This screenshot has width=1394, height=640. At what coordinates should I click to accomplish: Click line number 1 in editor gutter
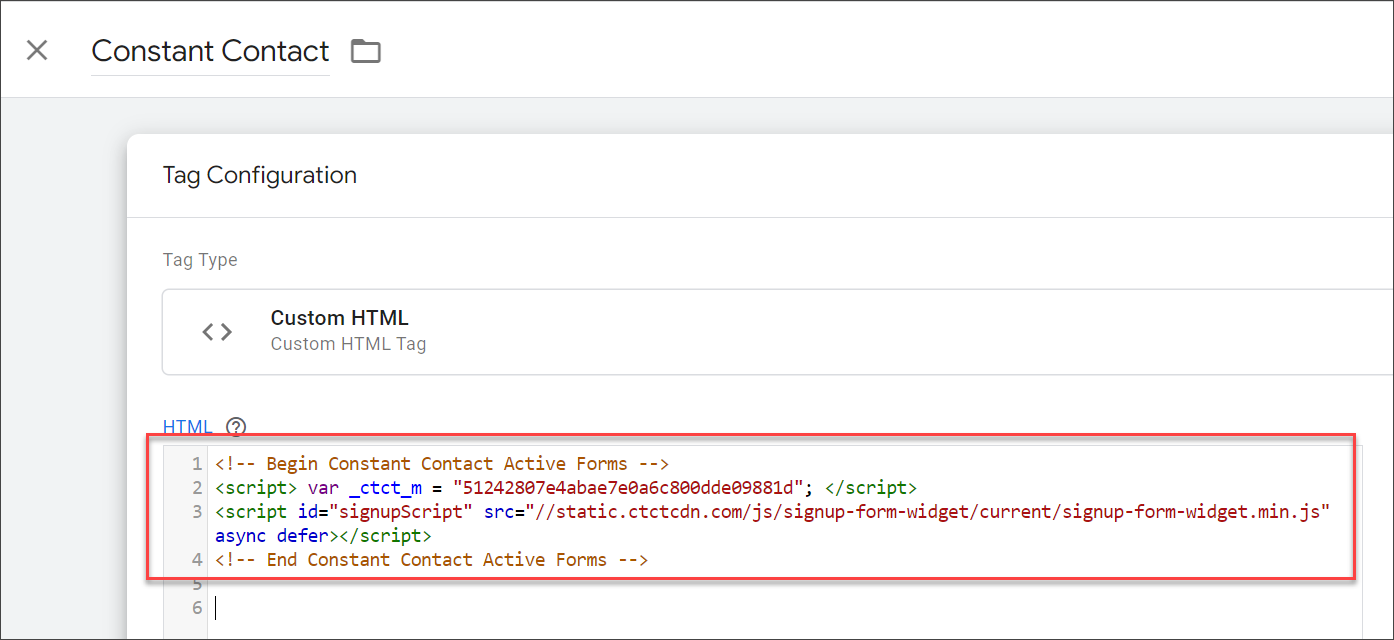(197, 464)
